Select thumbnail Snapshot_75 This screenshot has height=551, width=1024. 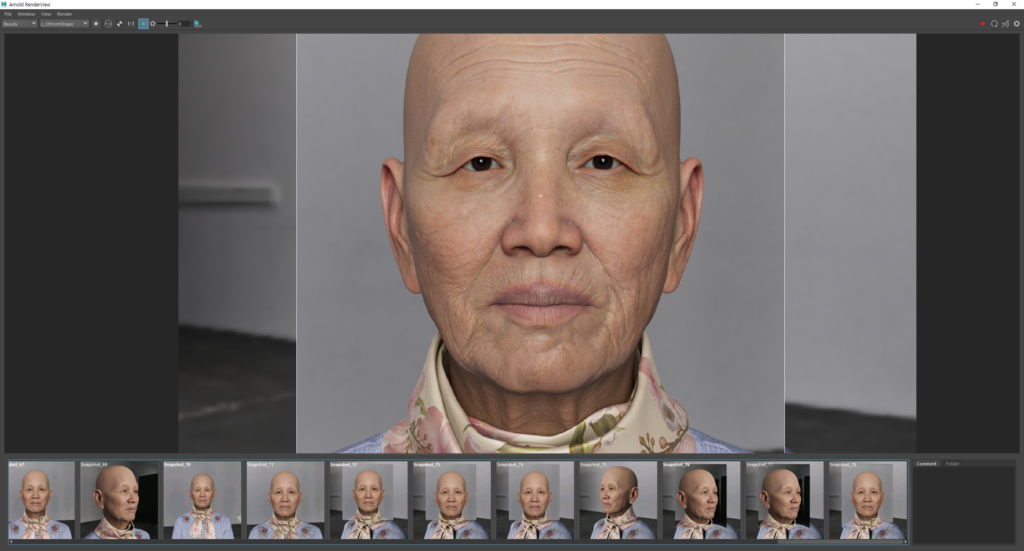point(618,500)
